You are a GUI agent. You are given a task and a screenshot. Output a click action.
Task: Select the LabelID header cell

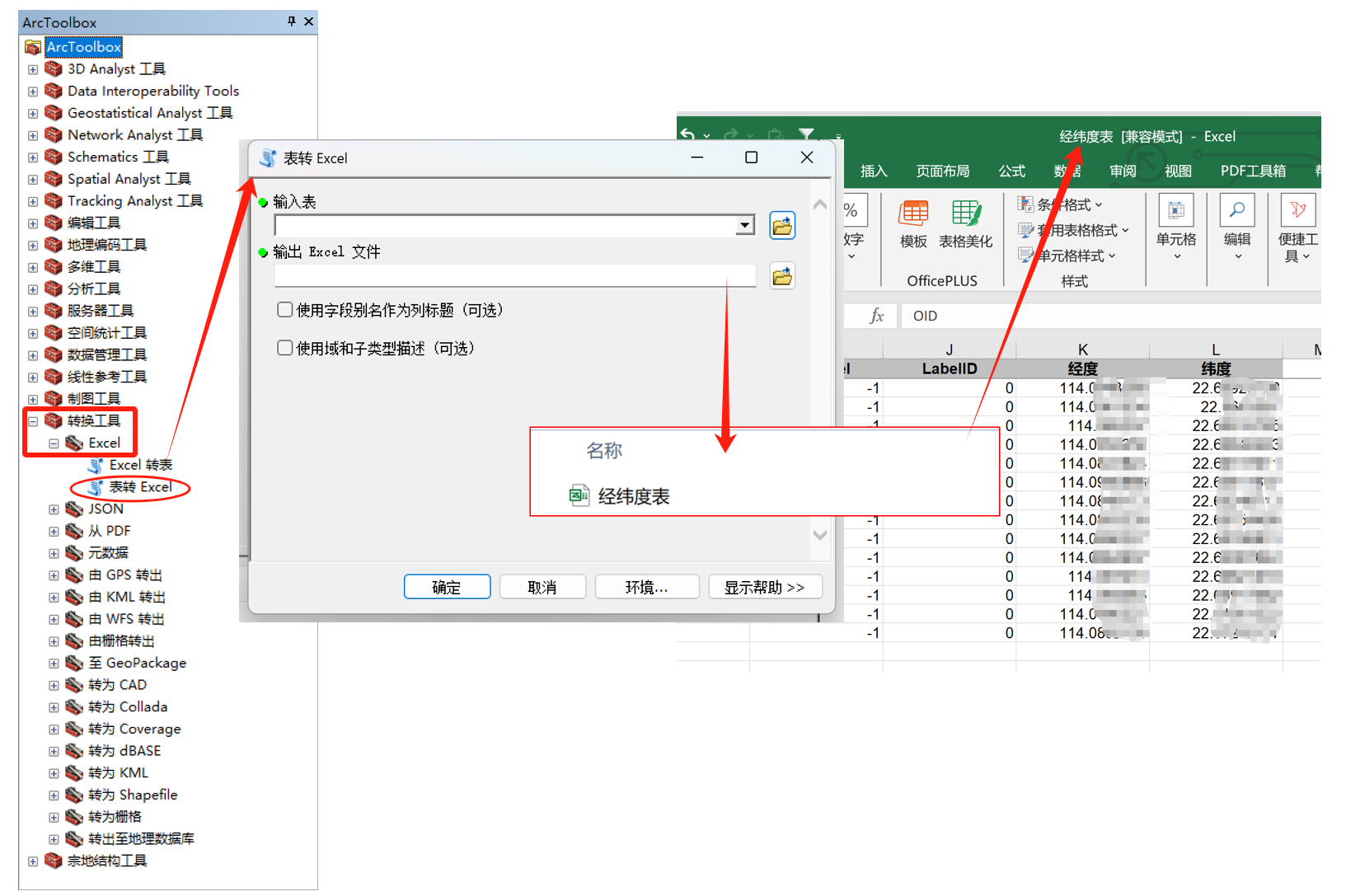pos(949,368)
